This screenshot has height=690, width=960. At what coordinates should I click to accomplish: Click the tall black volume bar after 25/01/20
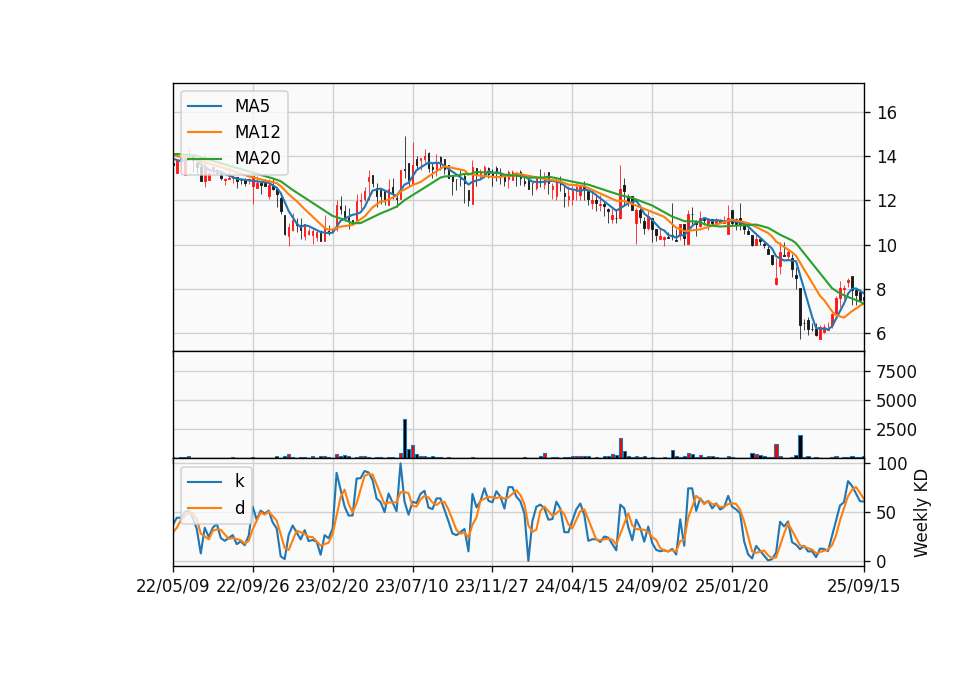tap(800, 446)
